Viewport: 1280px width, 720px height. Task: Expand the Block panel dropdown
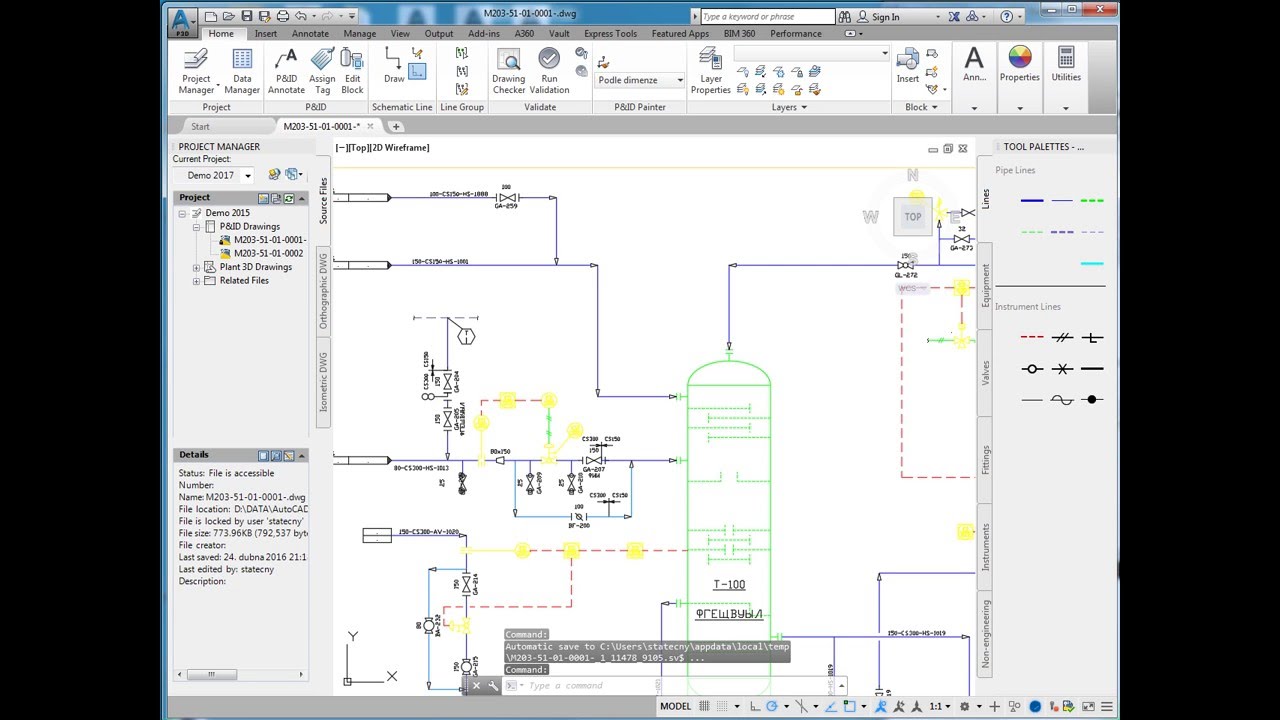coord(921,107)
